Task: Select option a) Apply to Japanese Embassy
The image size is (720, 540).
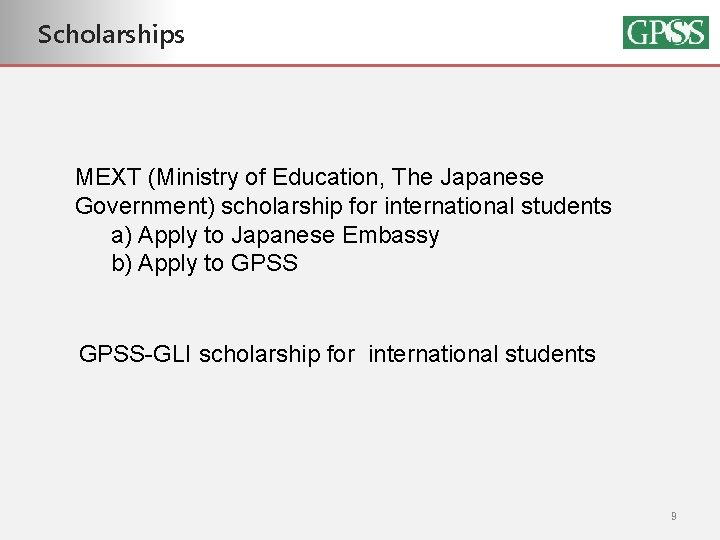Action: [275, 236]
